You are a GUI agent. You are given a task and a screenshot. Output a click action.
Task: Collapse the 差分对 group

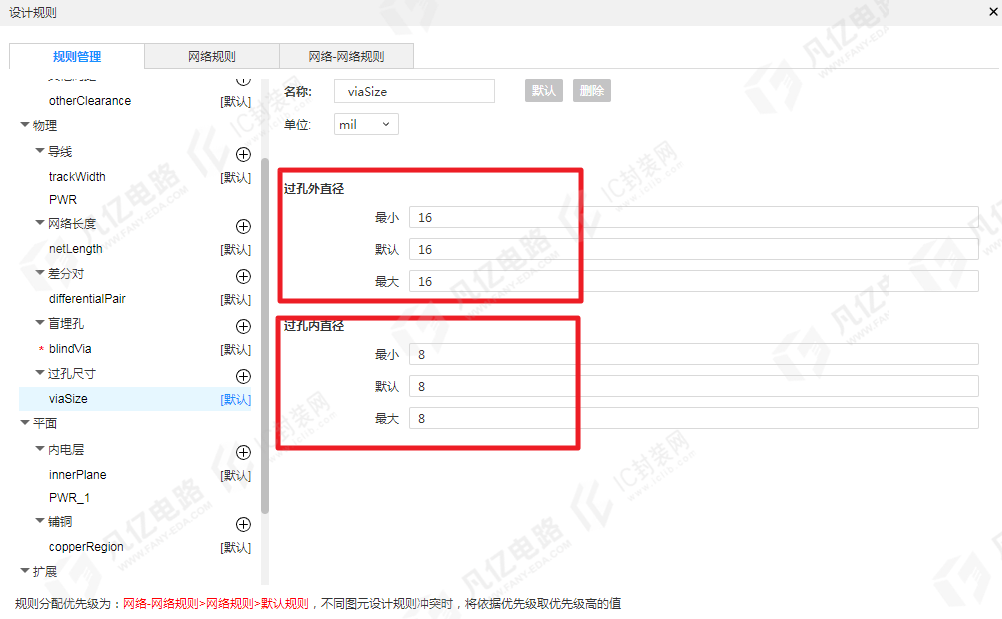40,273
